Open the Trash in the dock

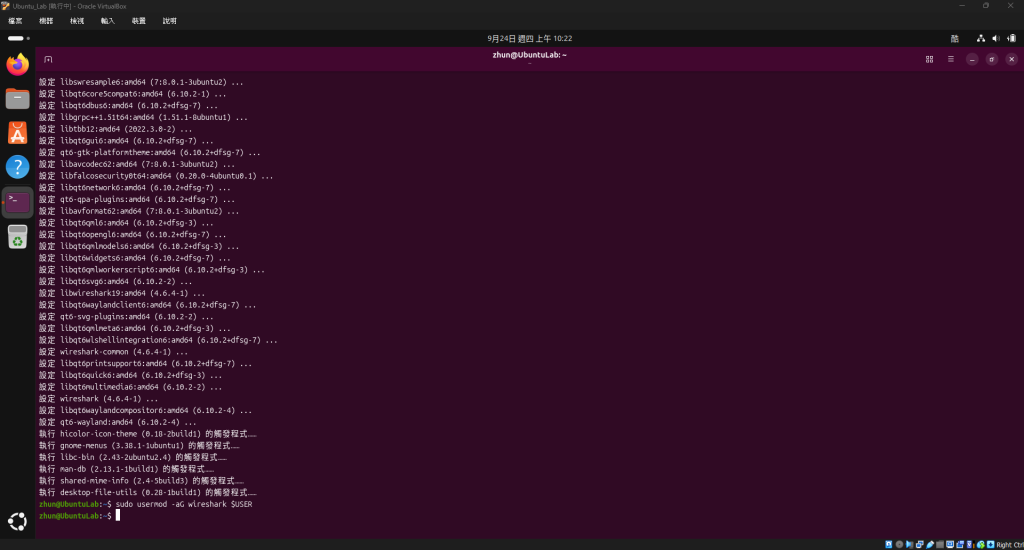point(18,236)
